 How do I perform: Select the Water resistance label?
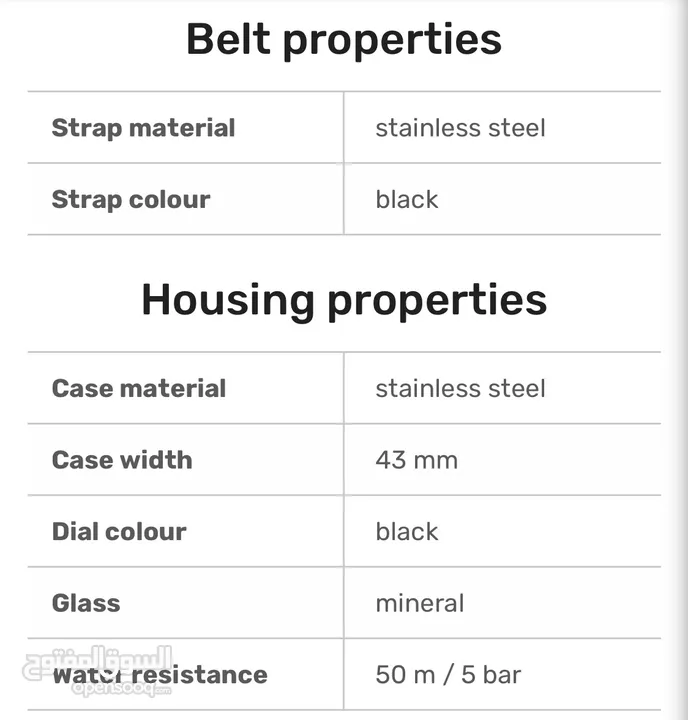tap(160, 675)
